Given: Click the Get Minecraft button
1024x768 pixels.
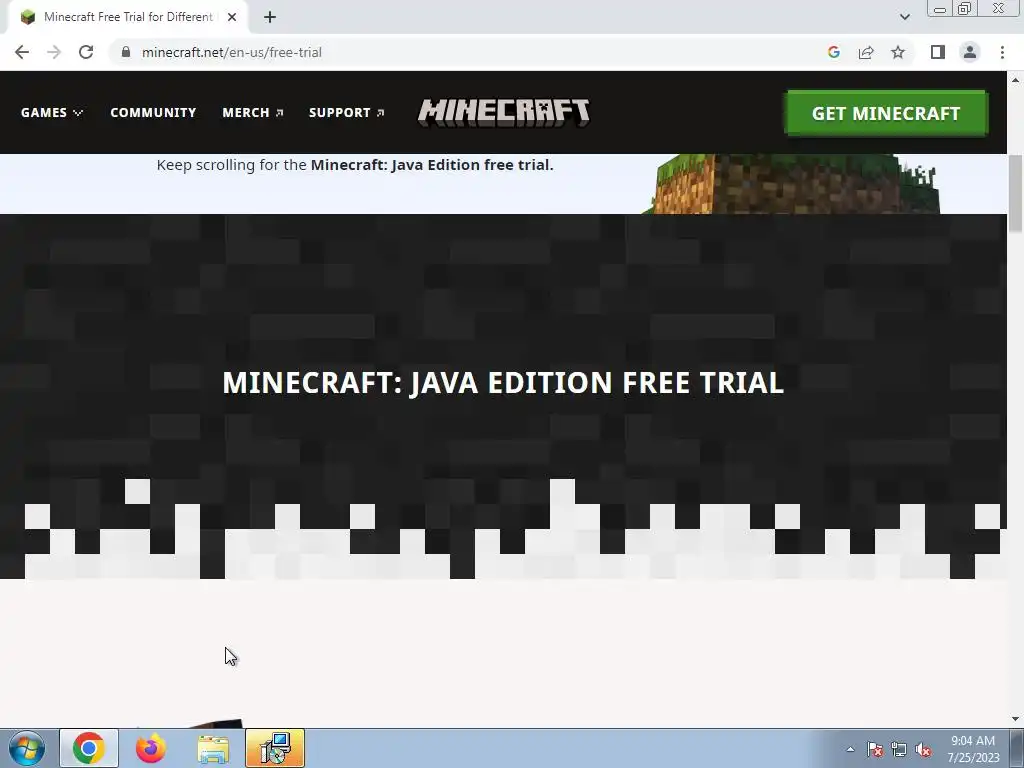Looking at the screenshot, I should 886,113.
